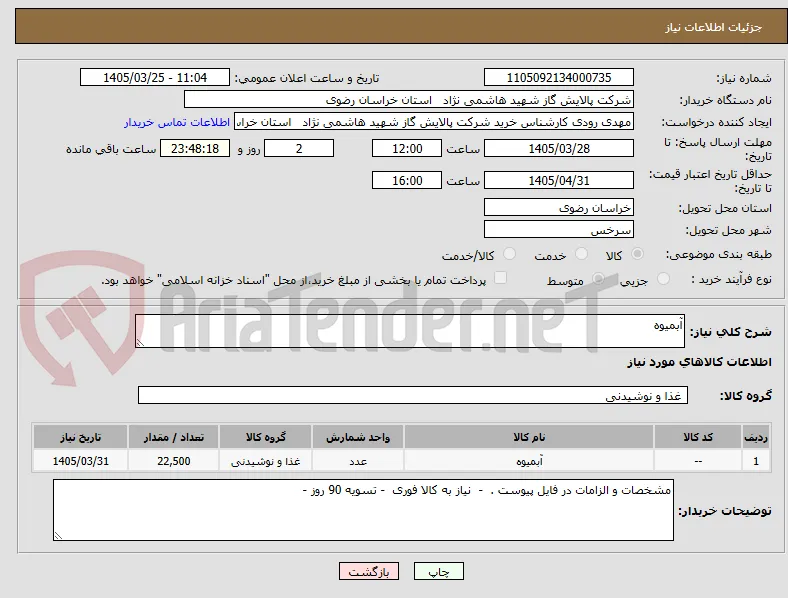
Task: Click the تاریخ نیاز column header
Action: tap(80, 437)
